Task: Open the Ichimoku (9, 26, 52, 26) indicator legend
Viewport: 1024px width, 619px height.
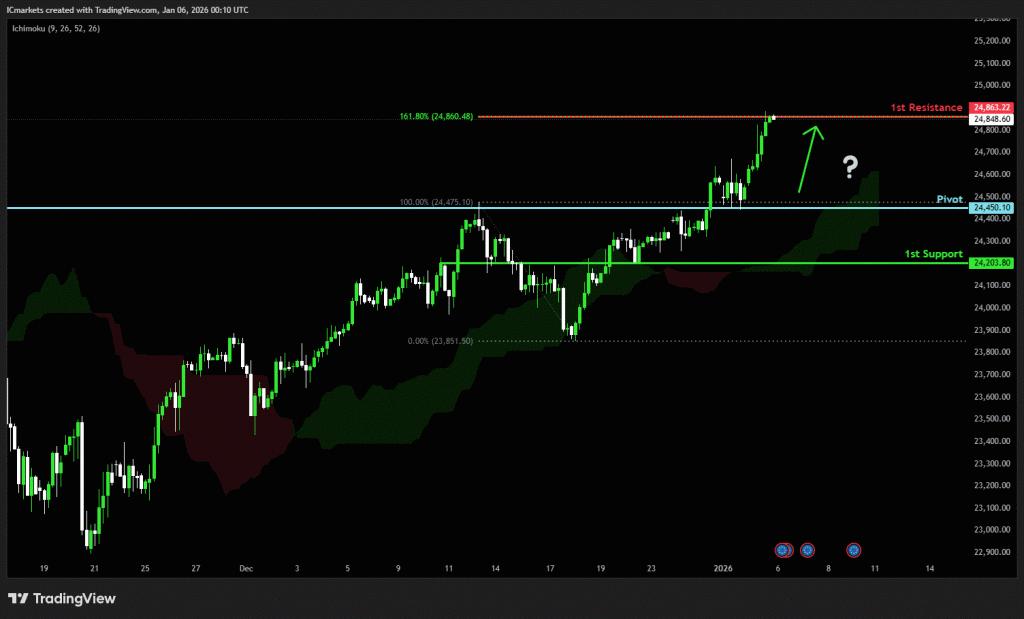Action: click(x=56, y=28)
